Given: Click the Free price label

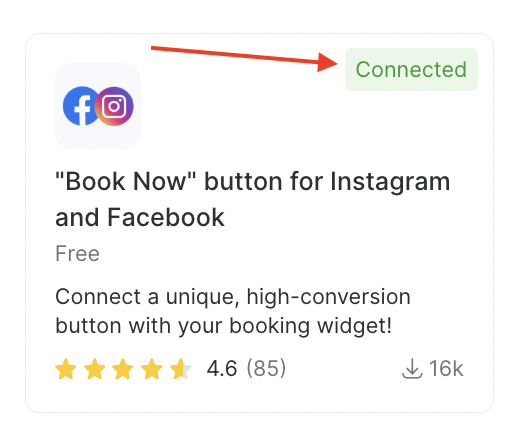Looking at the screenshot, I should click(x=77, y=254).
